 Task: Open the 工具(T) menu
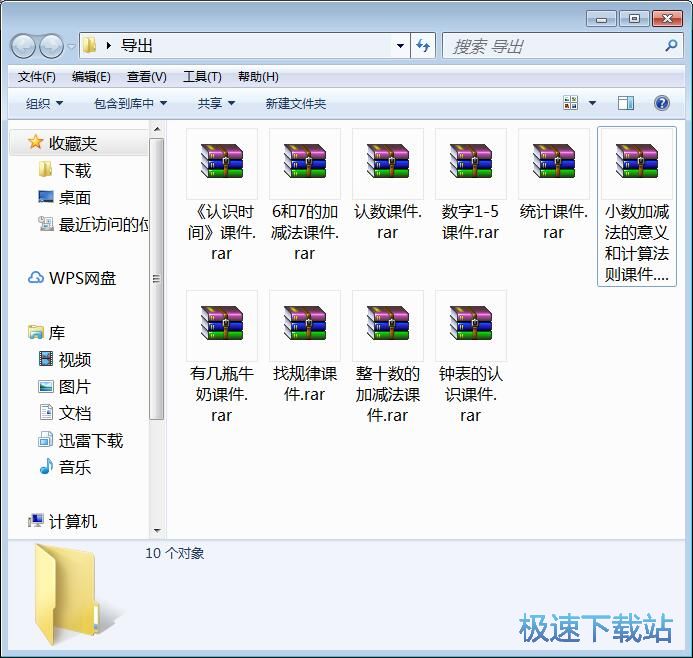[x=202, y=77]
